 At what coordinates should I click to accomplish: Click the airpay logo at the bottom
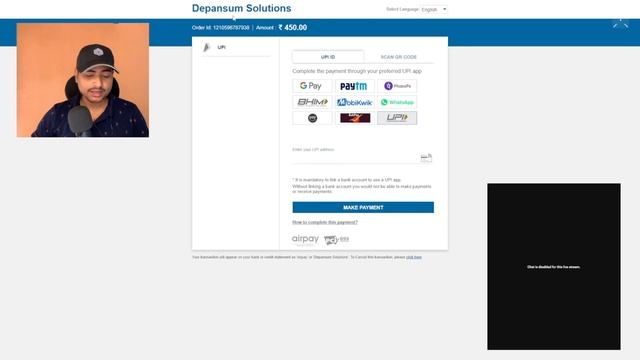tap(305, 240)
